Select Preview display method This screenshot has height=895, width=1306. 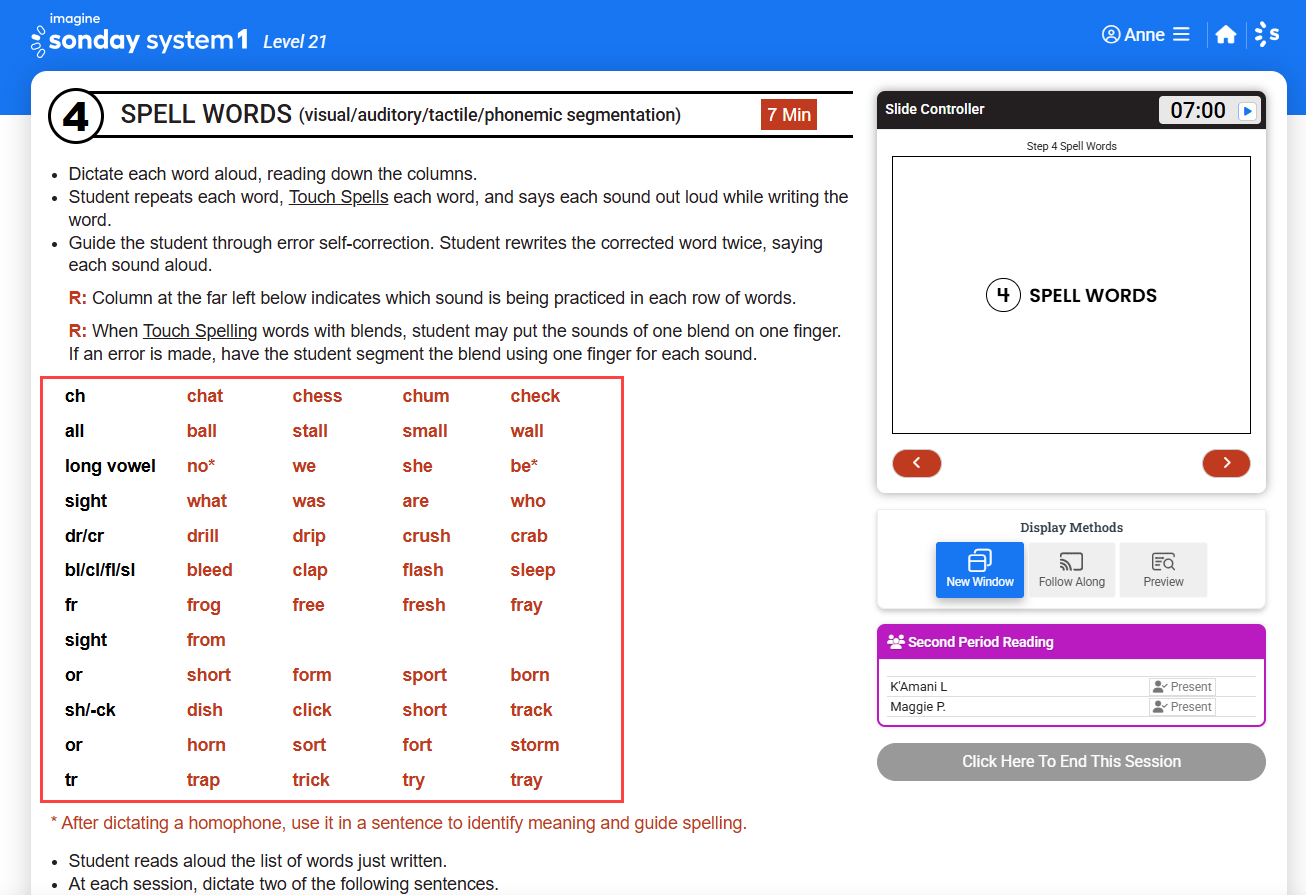coord(1164,570)
